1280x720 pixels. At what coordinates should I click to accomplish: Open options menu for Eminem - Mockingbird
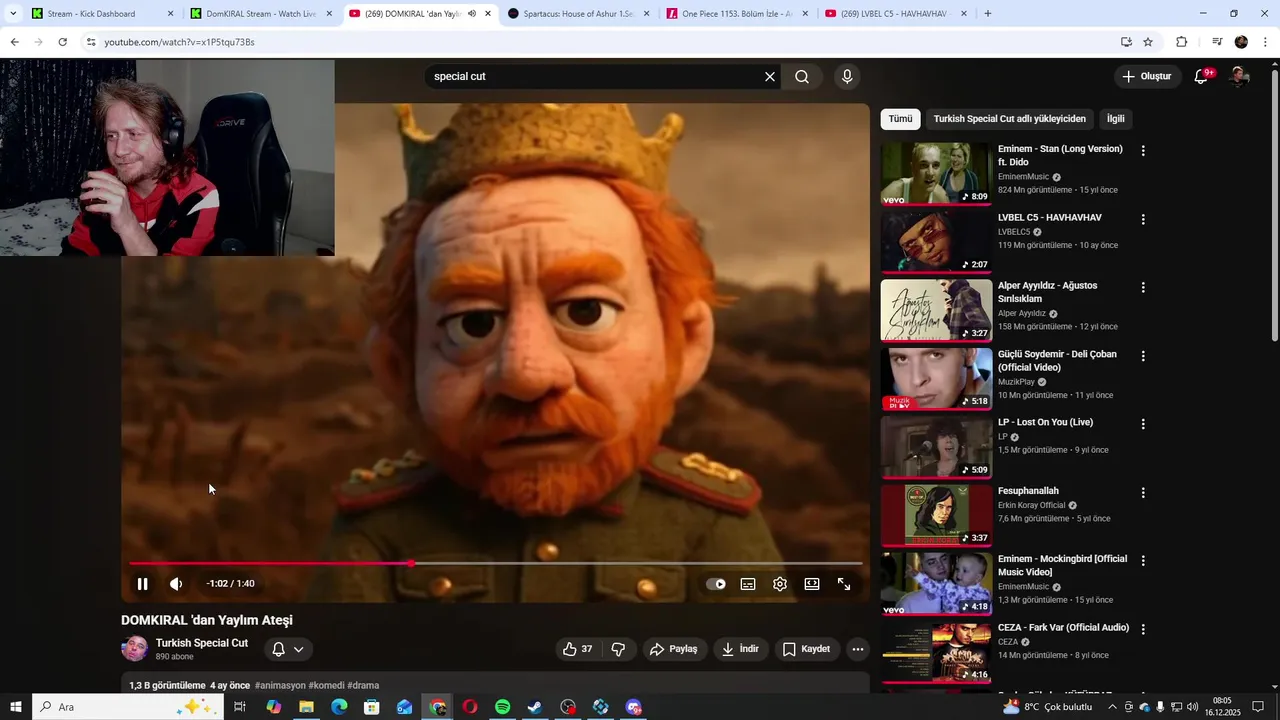pyautogui.click(x=1143, y=561)
